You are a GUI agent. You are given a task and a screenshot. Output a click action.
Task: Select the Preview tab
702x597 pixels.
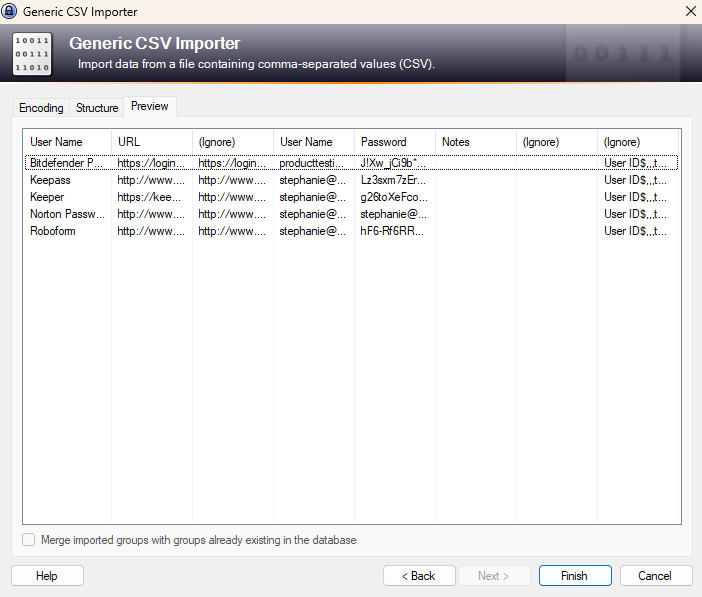(x=150, y=106)
